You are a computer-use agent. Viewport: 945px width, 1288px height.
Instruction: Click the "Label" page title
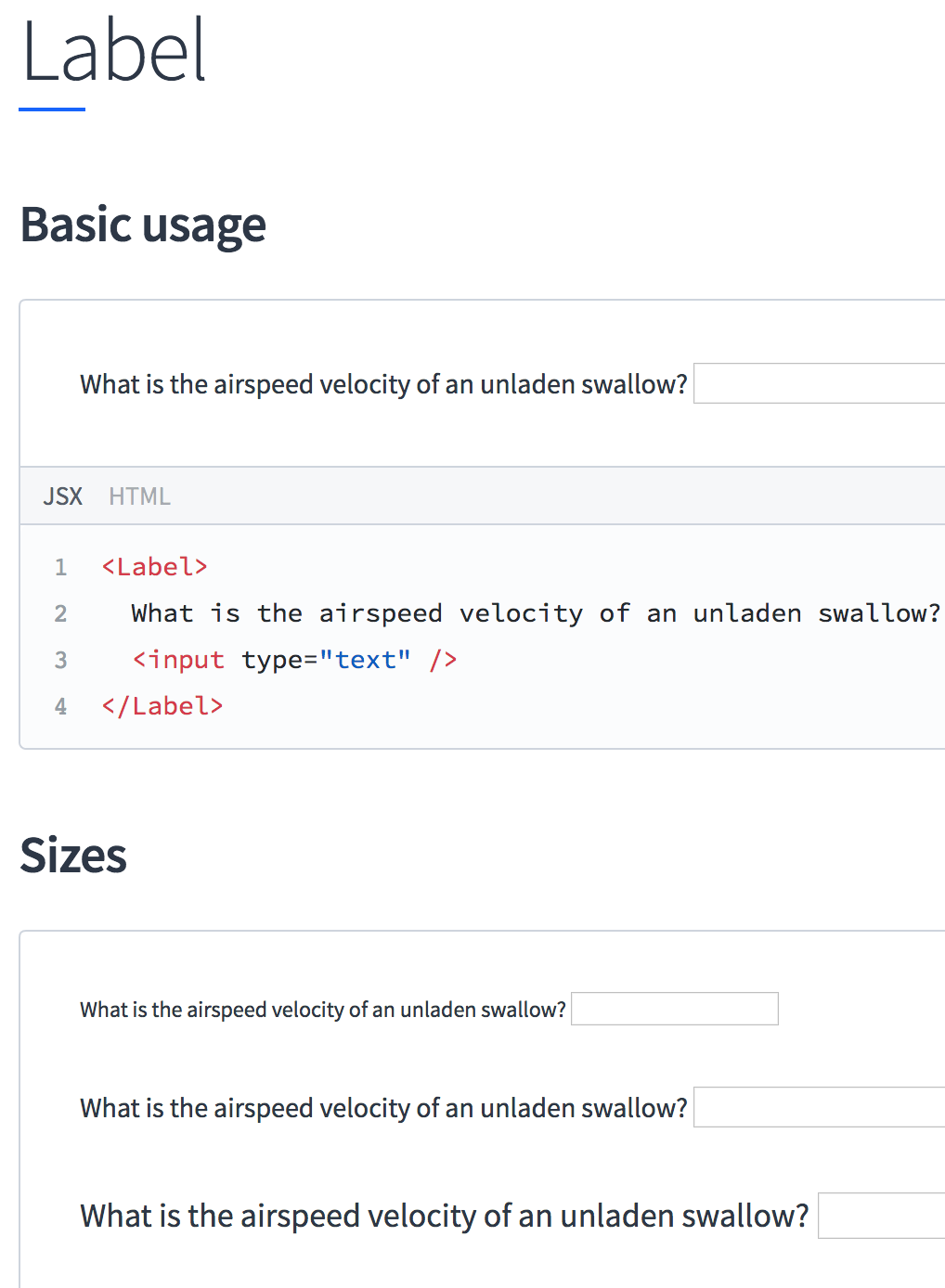pyautogui.click(x=113, y=52)
